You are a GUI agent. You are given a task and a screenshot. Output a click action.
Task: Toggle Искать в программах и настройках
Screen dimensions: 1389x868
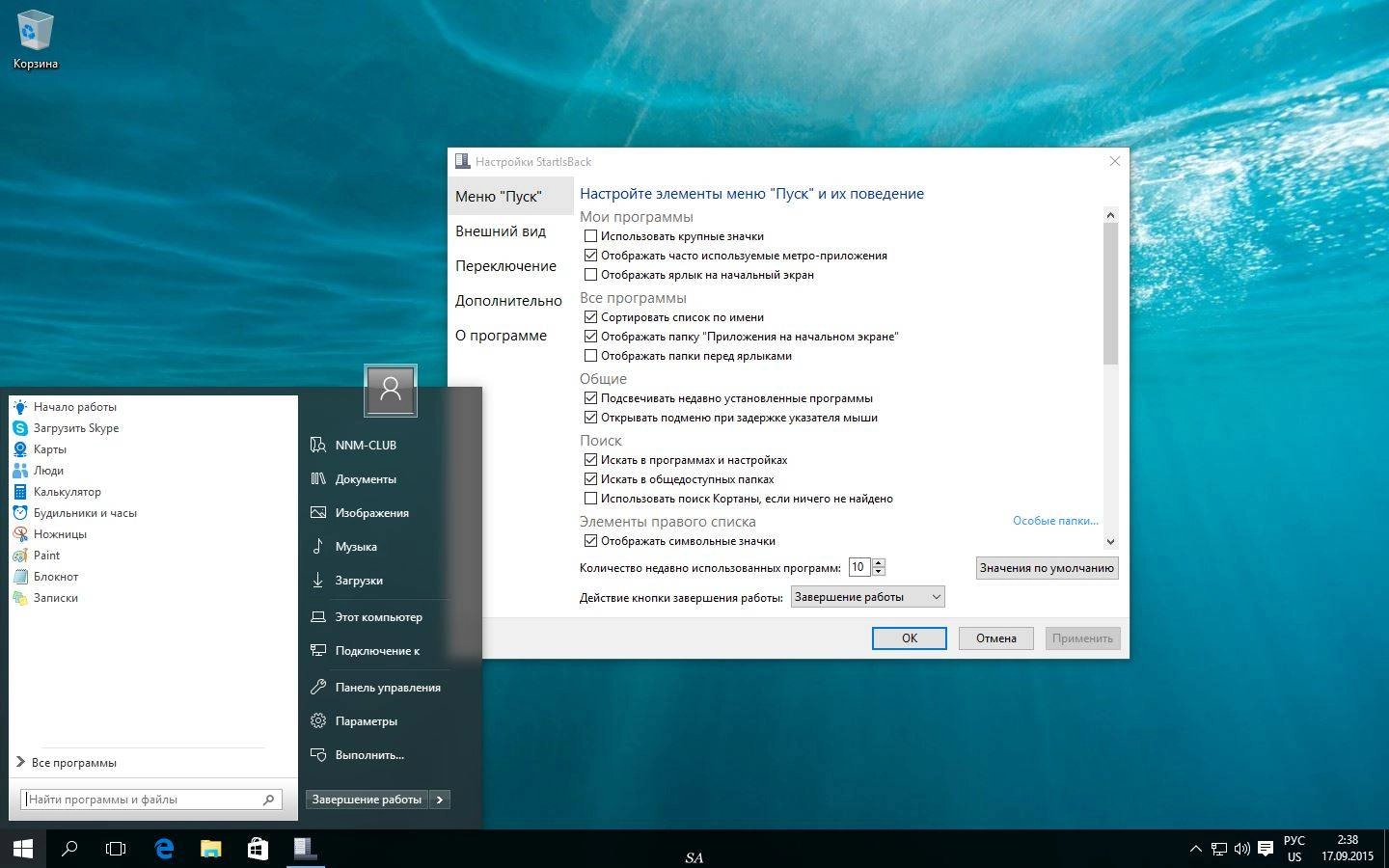click(x=591, y=460)
